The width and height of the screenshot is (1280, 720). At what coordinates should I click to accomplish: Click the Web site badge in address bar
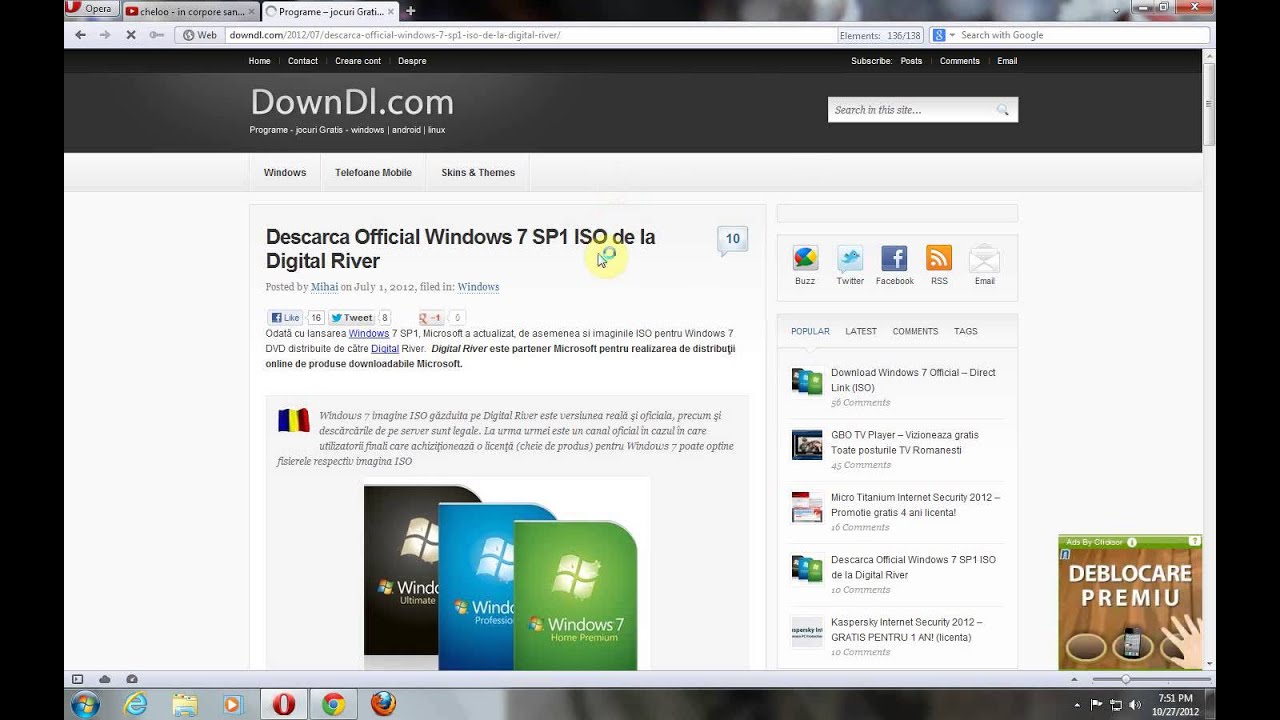[200, 35]
